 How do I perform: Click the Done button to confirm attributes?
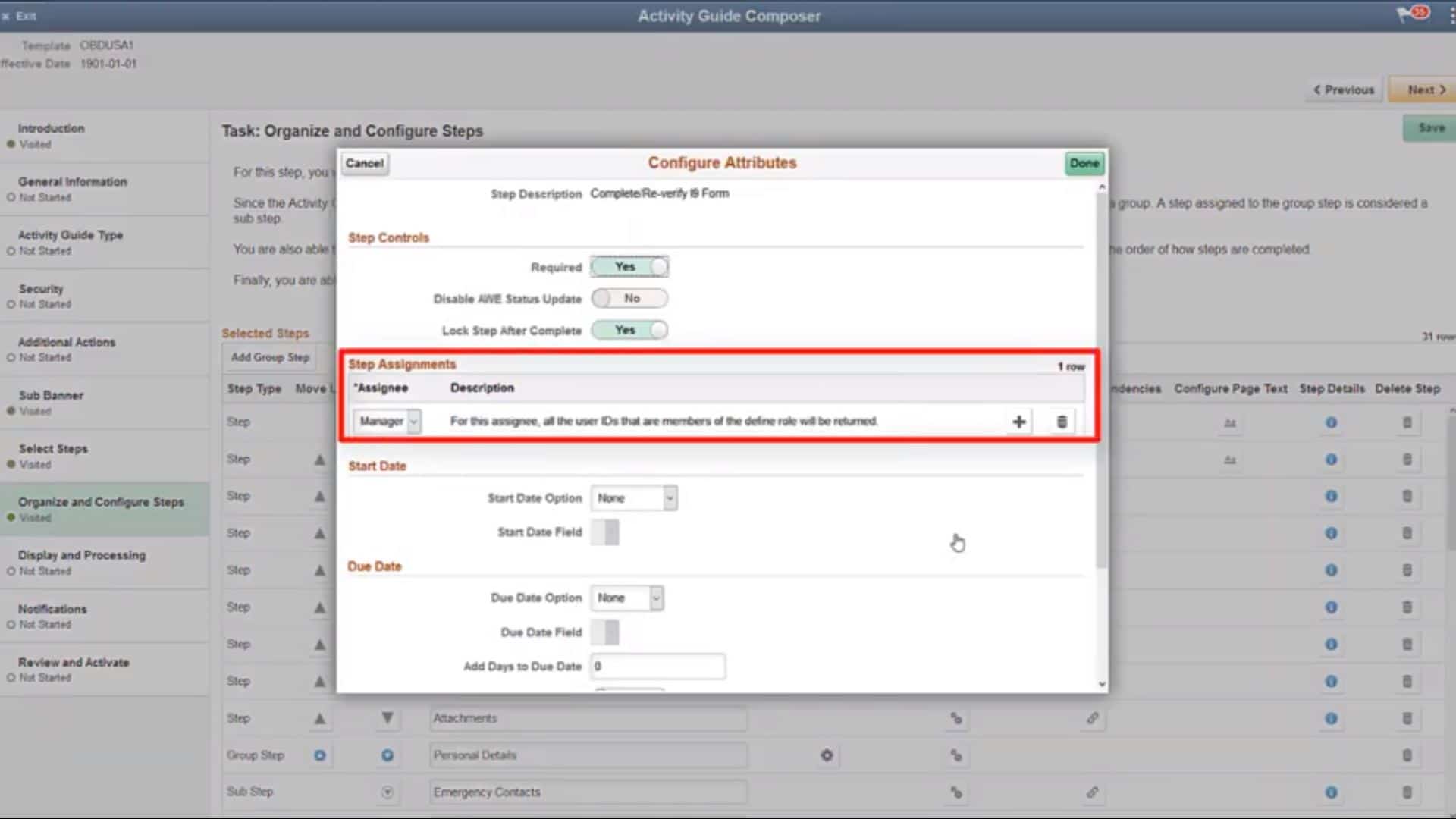[1084, 163]
